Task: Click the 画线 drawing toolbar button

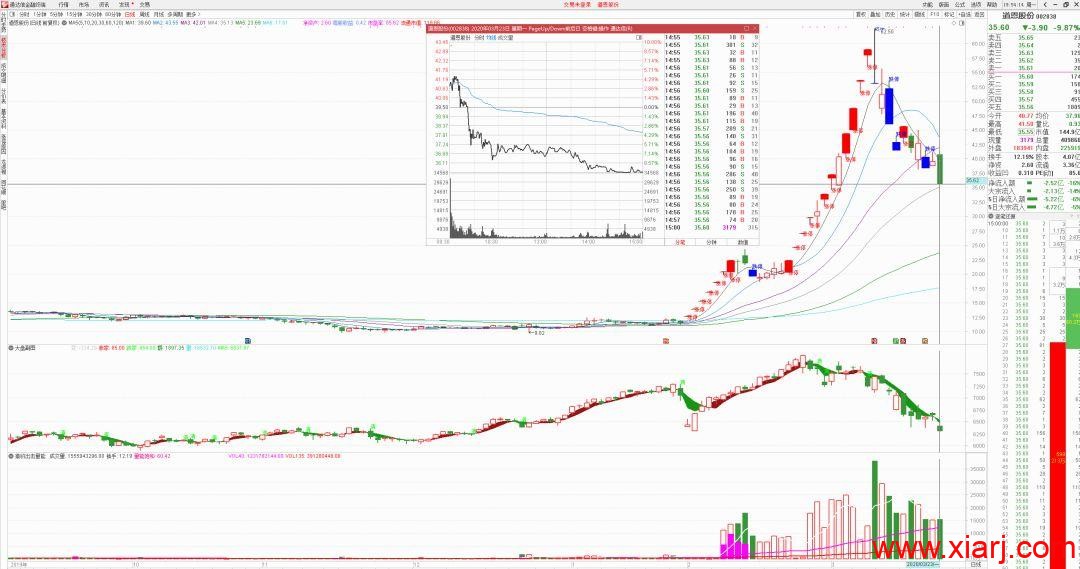Action: coord(920,14)
